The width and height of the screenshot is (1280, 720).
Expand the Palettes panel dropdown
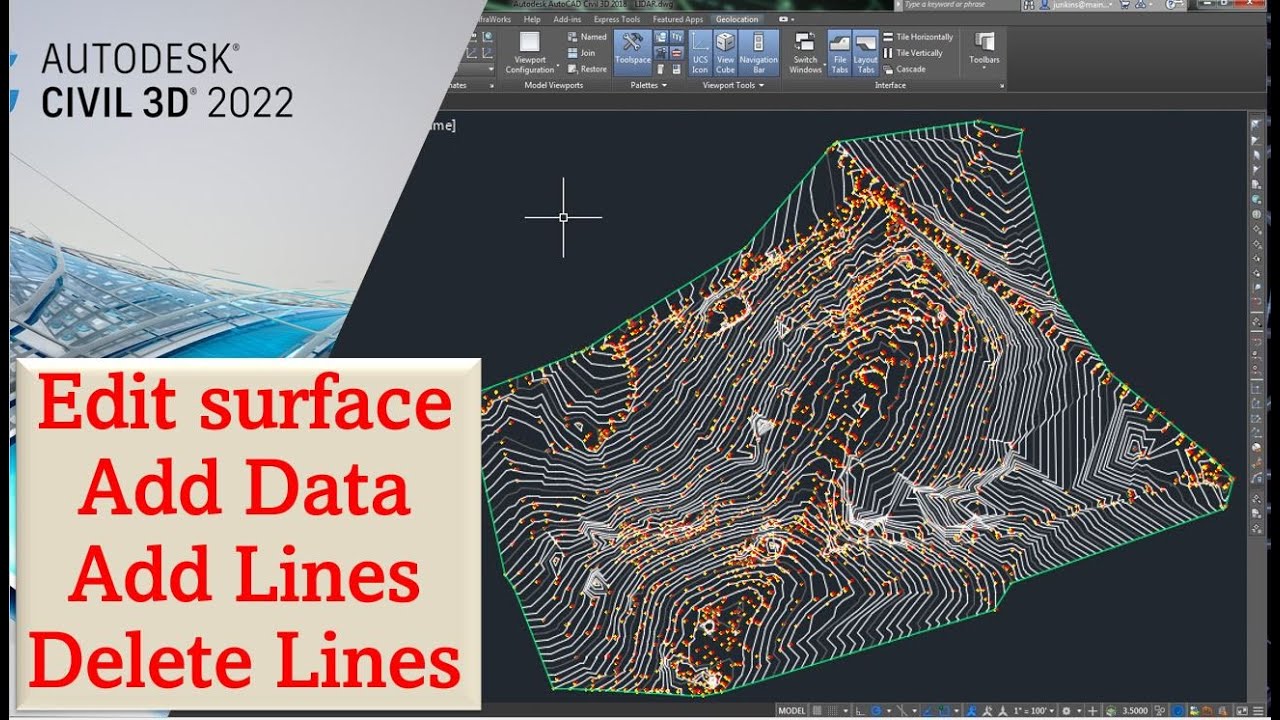[650, 85]
